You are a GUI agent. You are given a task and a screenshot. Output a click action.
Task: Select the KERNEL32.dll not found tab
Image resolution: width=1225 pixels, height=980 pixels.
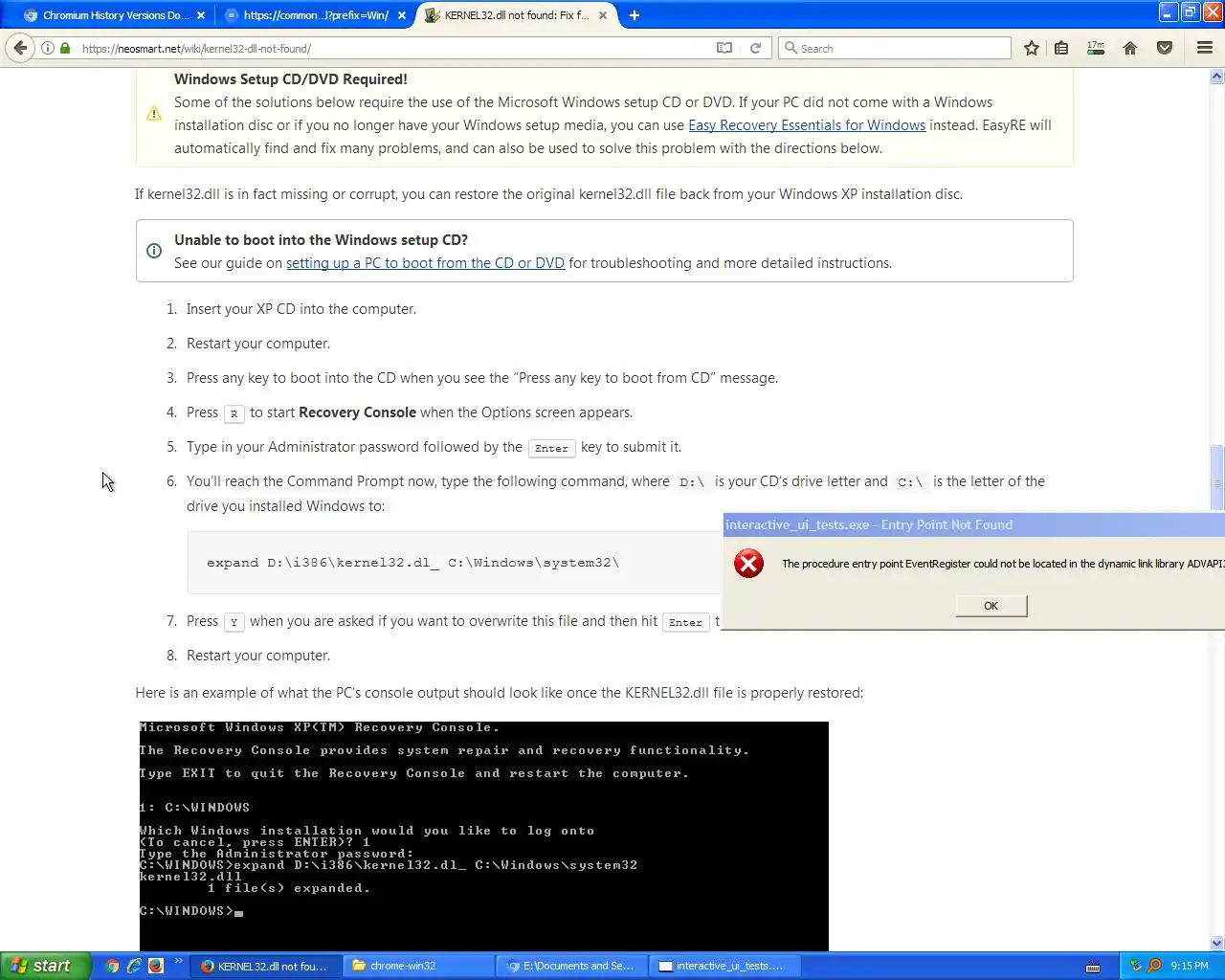tap(517, 15)
